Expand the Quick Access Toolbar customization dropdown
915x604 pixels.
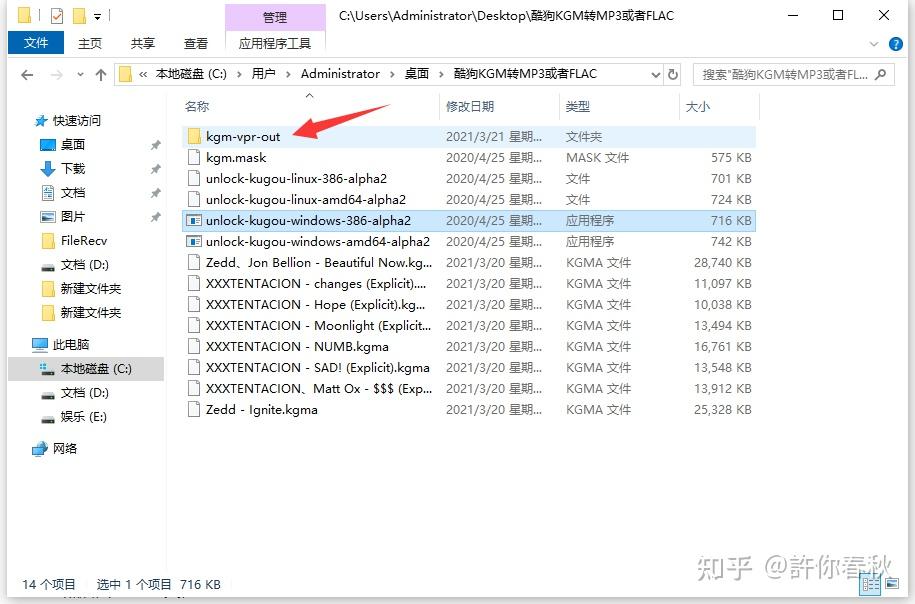coord(97,15)
